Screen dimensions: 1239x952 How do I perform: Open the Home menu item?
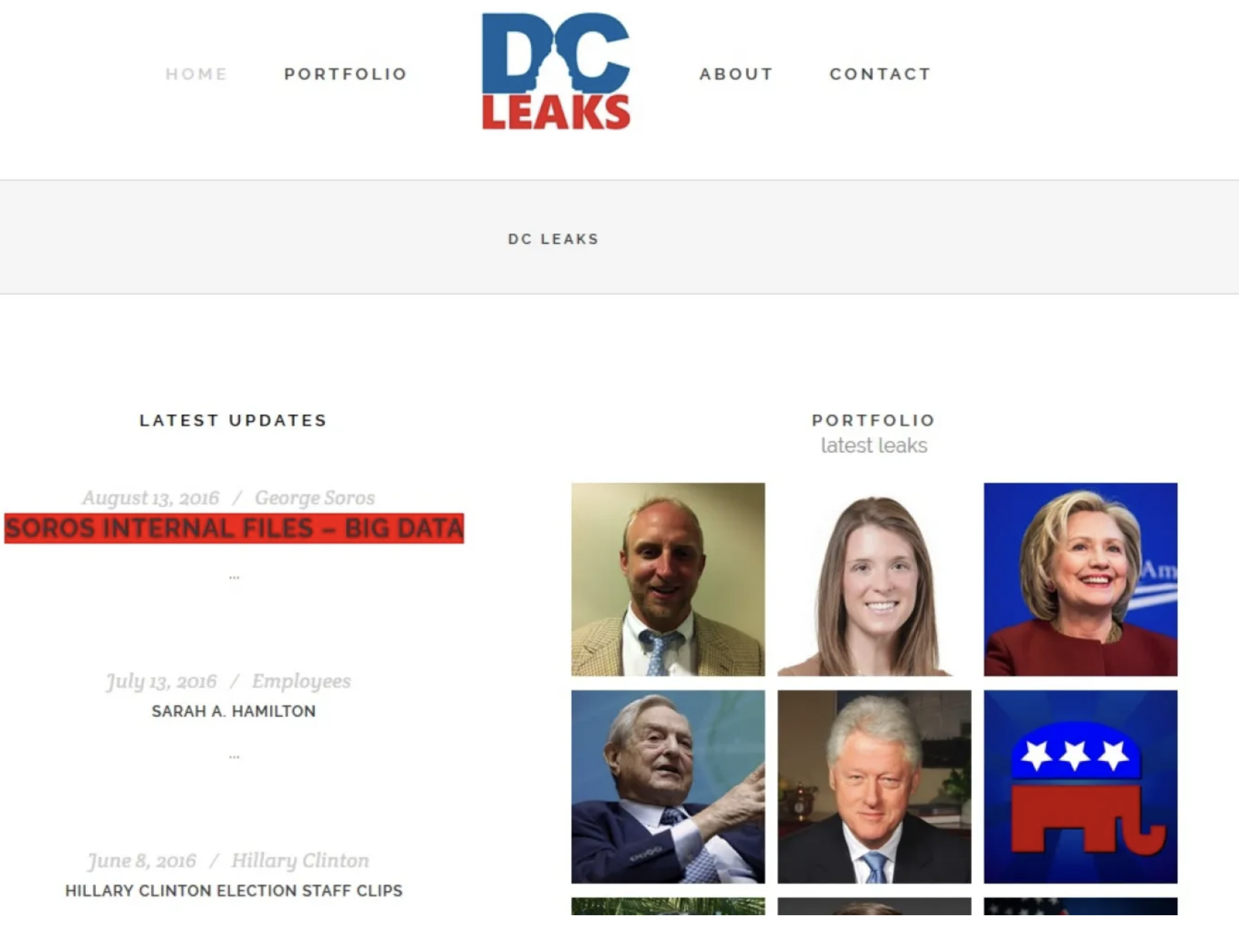[x=197, y=74]
